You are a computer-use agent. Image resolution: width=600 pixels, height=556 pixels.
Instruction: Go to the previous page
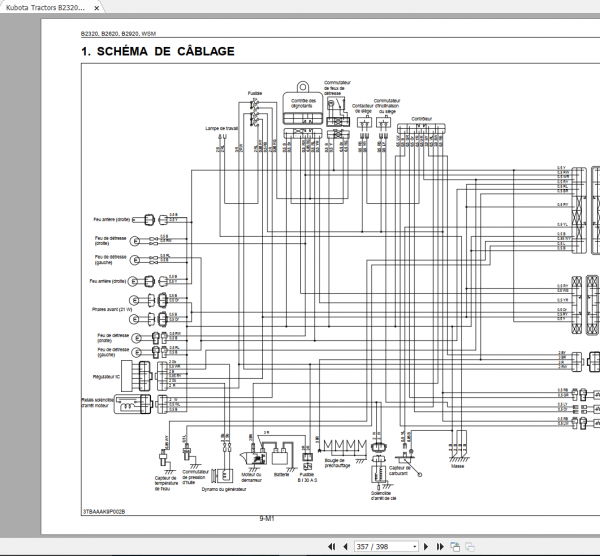pyautogui.click(x=346, y=546)
